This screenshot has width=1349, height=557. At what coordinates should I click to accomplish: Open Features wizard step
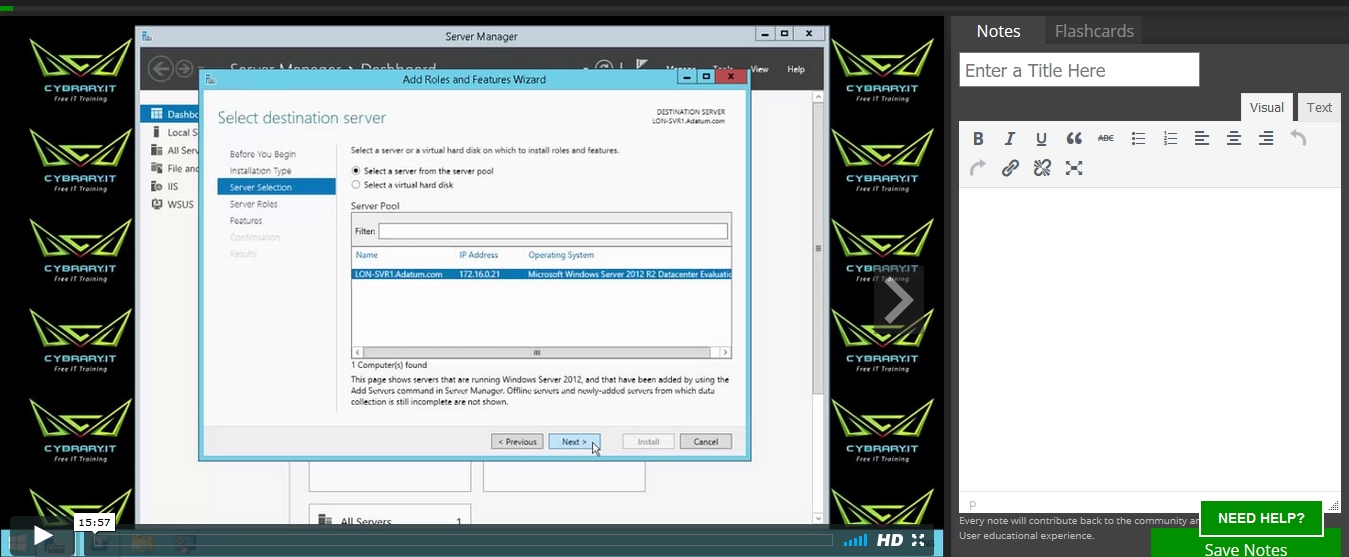pos(246,220)
